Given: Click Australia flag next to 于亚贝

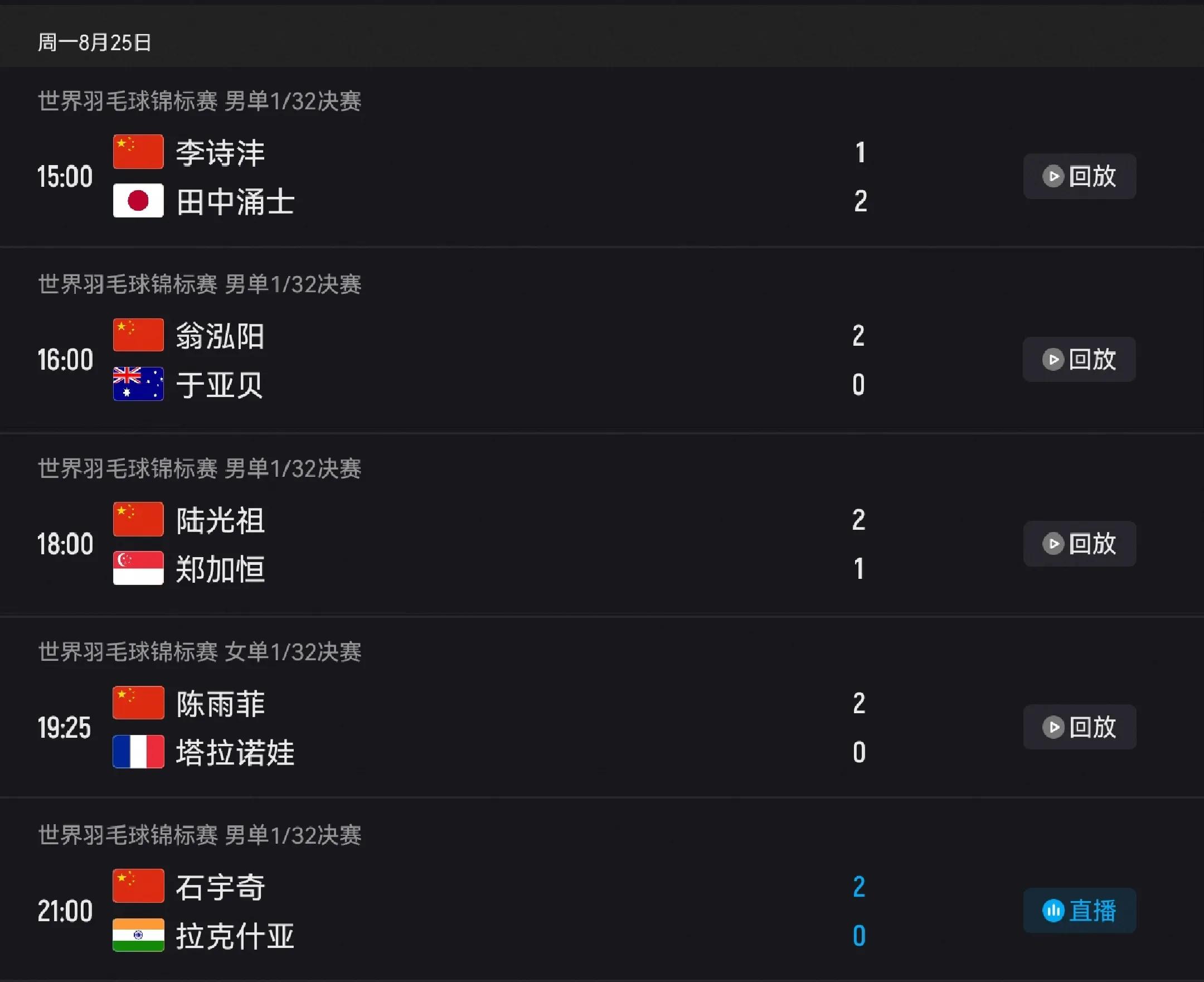Looking at the screenshot, I should pyautogui.click(x=138, y=384).
